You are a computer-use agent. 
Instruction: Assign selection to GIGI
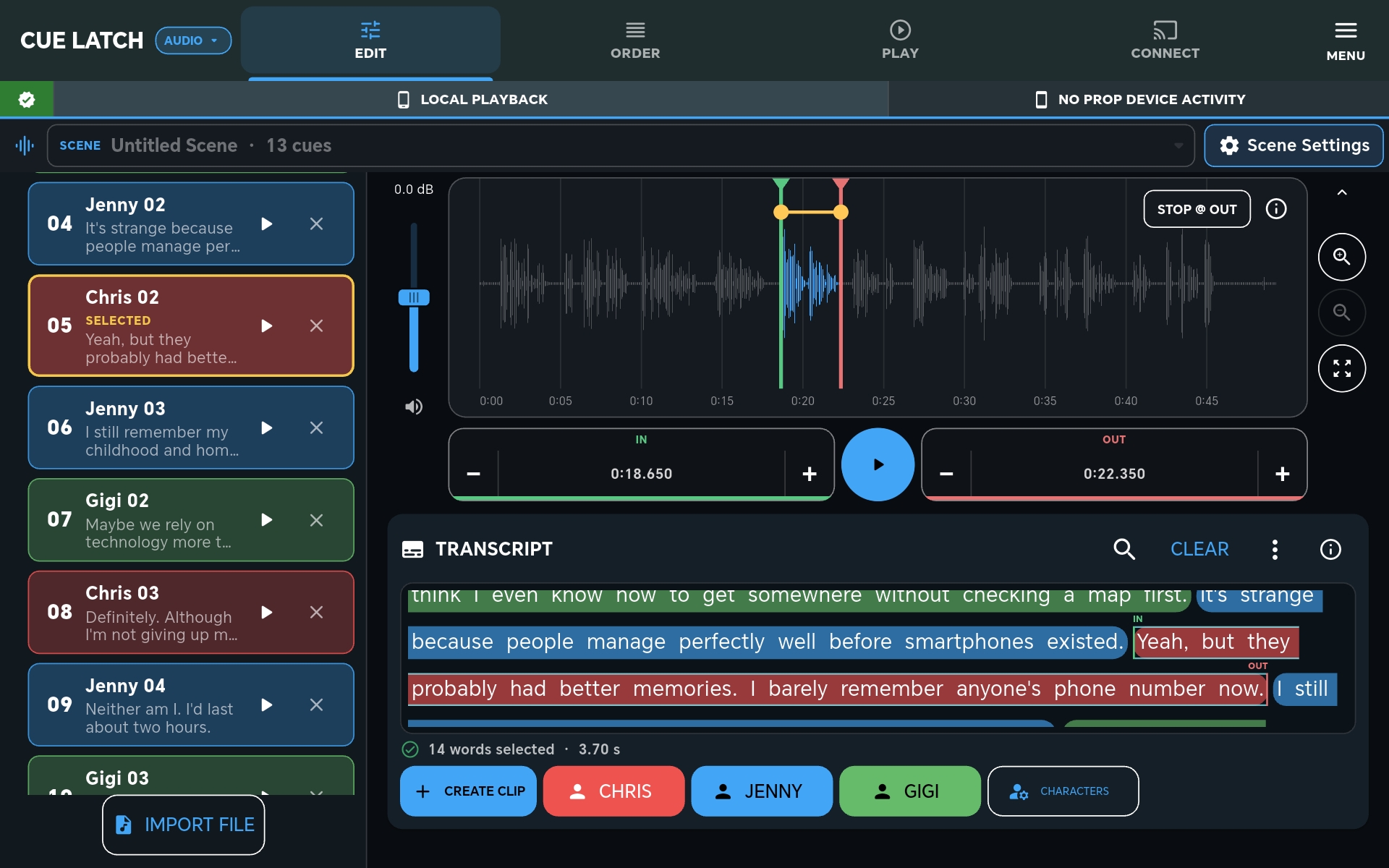point(910,791)
